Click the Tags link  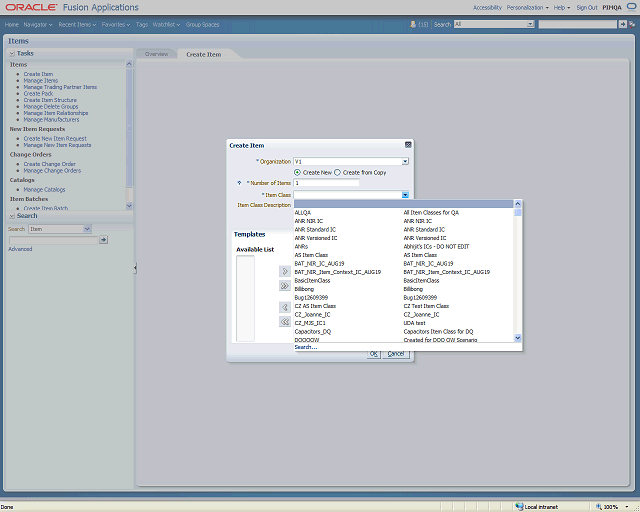coord(142,25)
